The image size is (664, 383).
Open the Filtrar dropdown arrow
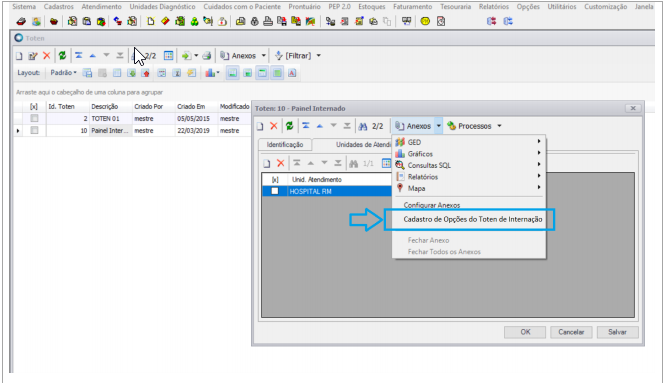coord(319,56)
